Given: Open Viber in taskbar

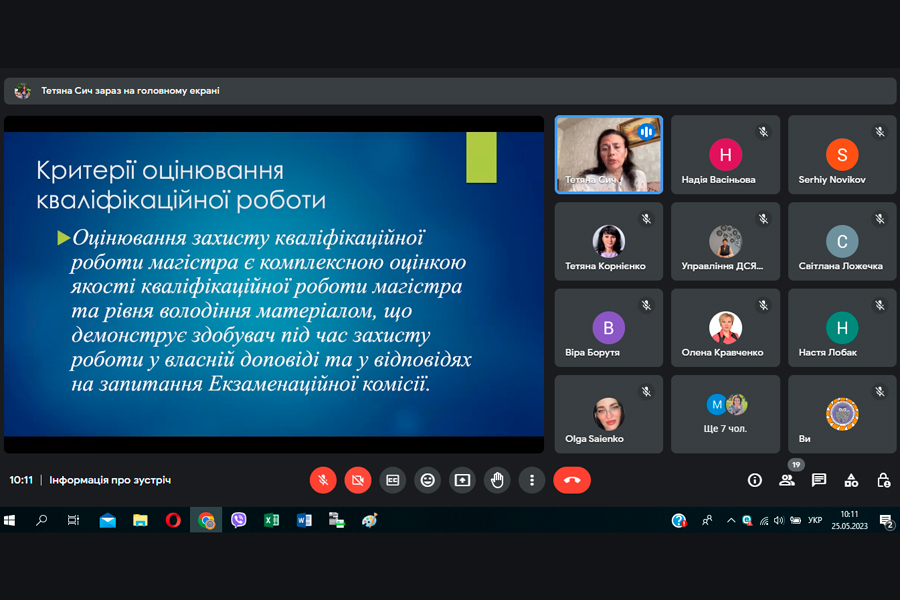Looking at the screenshot, I should pyautogui.click(x=238, y=520).
